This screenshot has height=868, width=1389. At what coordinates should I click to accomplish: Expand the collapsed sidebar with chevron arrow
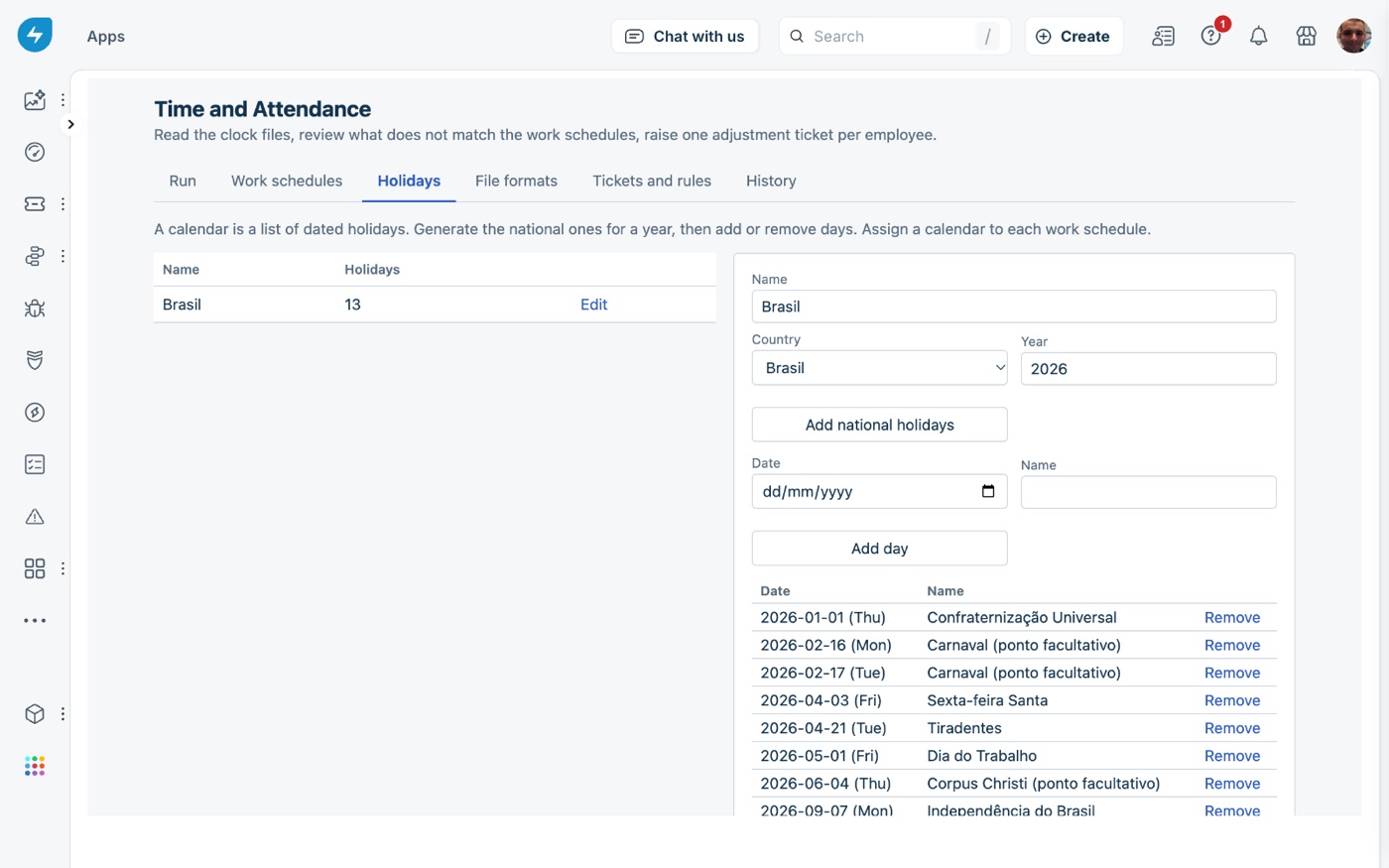tap(70, 124)
